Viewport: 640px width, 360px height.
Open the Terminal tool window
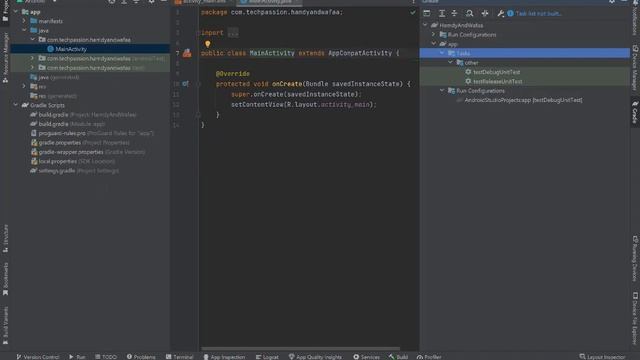pos(179,357)
